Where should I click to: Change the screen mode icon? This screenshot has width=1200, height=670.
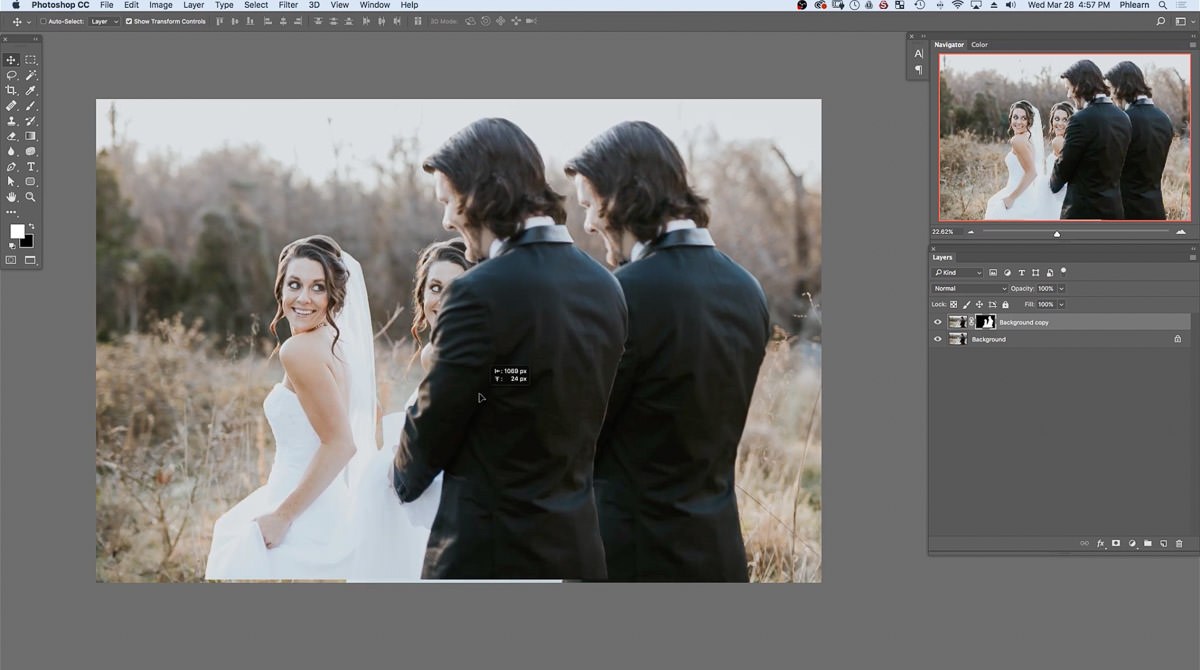[x=31, y=260]
